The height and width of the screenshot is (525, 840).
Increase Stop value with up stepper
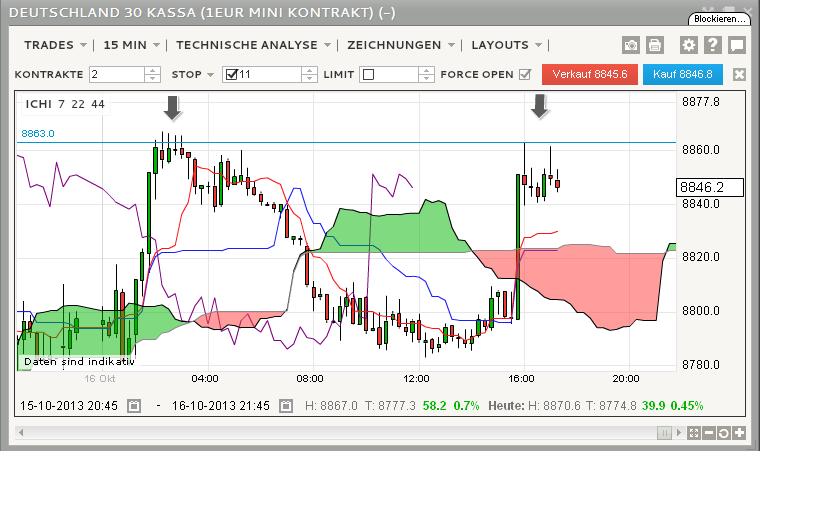point(309,71)
